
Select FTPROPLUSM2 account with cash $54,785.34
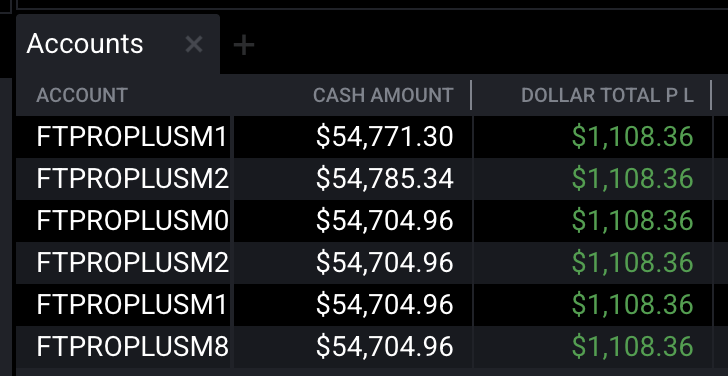click(132, 179)
